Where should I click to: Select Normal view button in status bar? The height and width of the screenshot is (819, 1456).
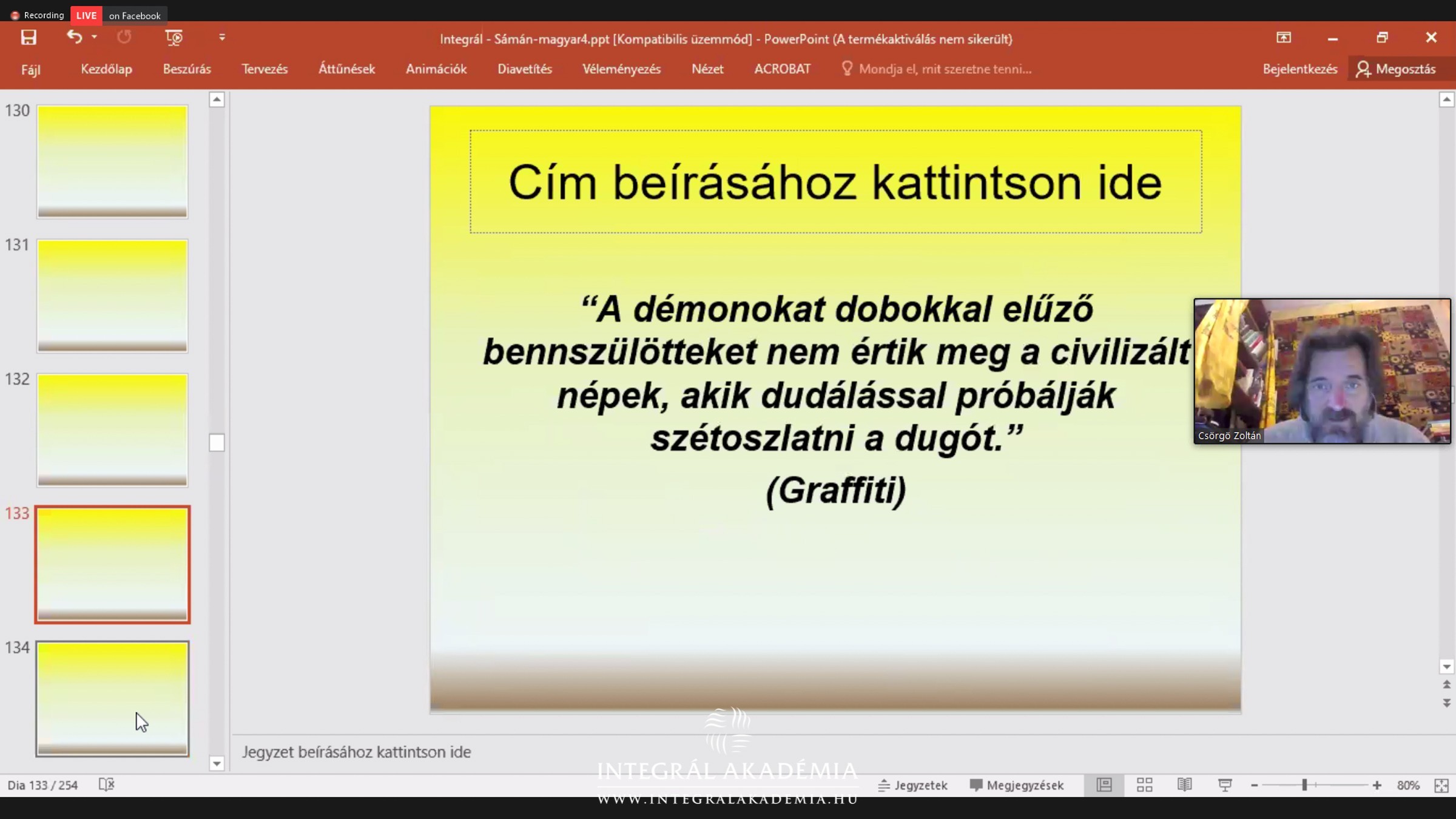click(1104, 785)
